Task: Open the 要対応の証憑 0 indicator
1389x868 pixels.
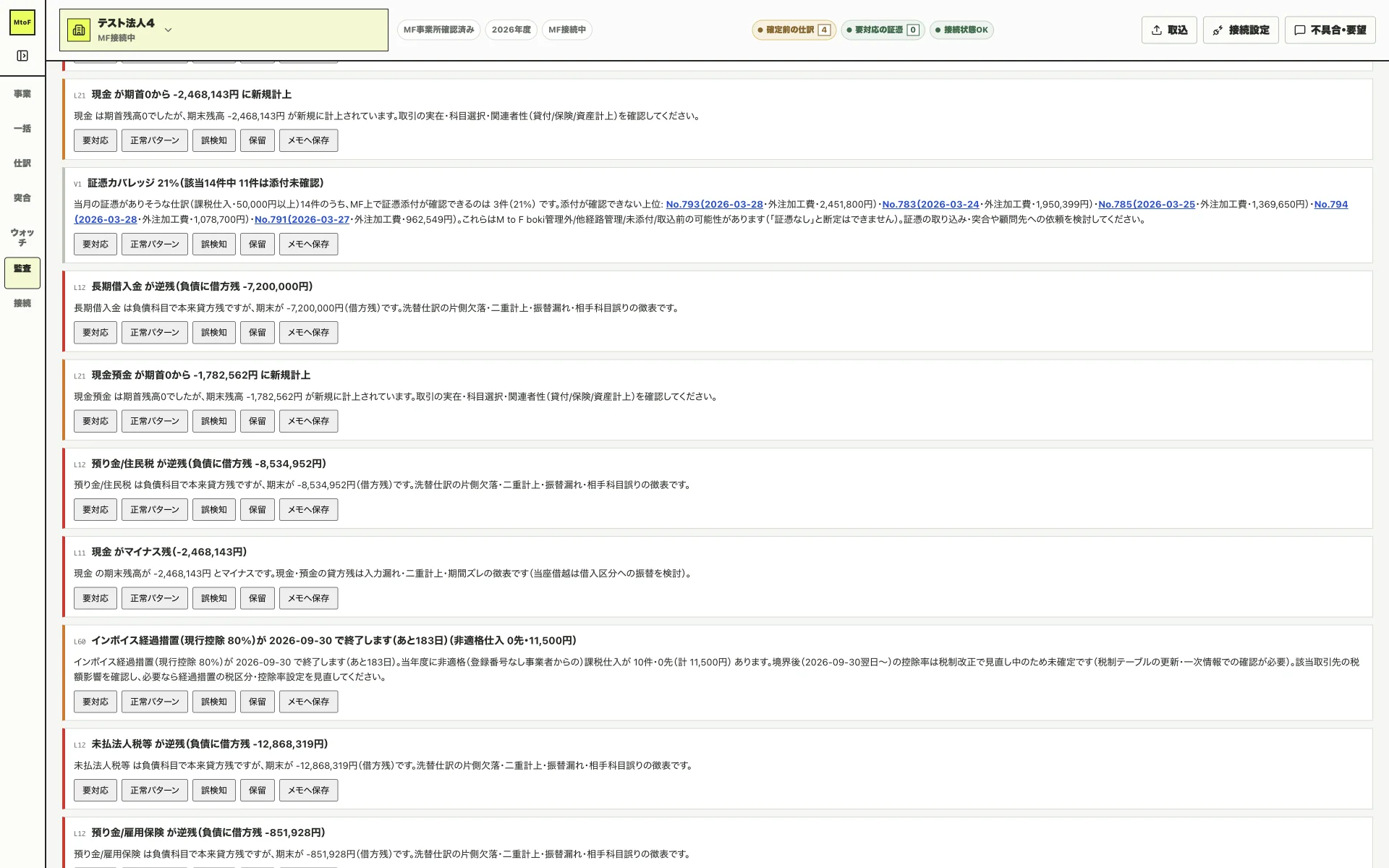Action: tap(883, 30)
